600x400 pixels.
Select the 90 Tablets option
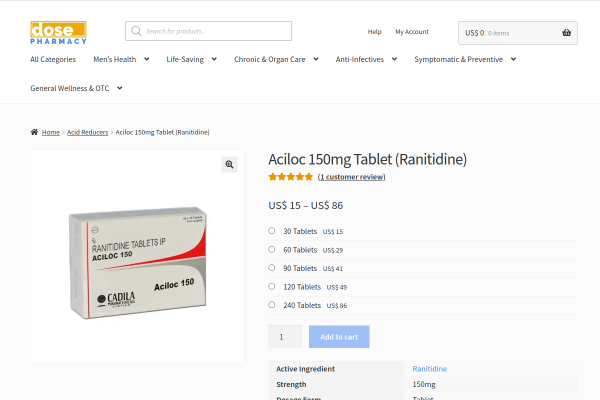(272, 268)
